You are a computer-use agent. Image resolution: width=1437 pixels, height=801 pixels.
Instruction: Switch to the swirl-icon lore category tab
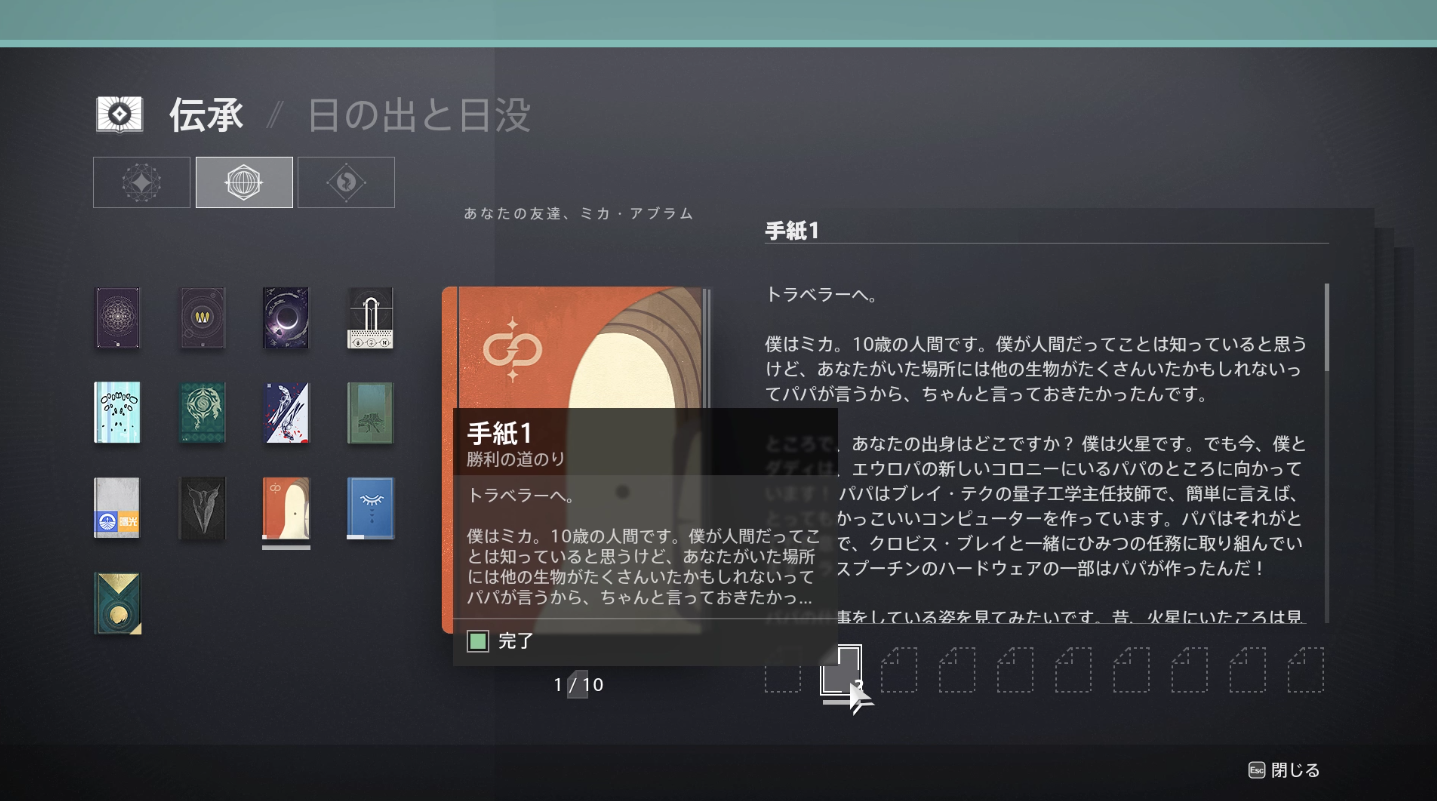coord(346,182)
